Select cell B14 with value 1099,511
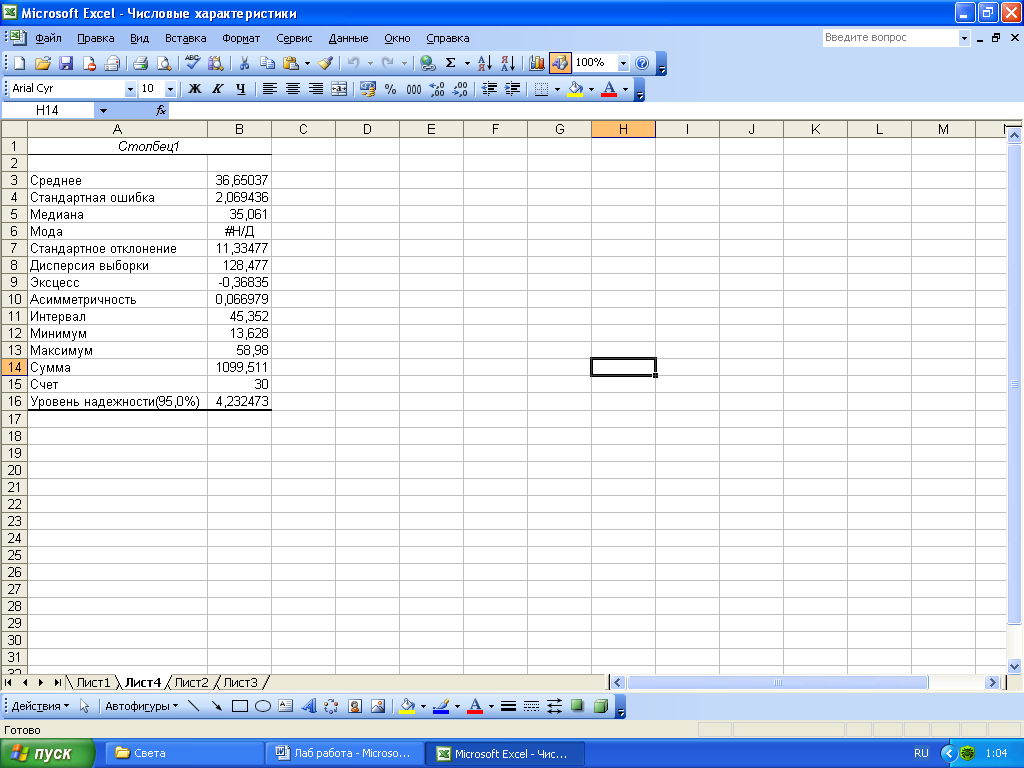The height and width of the screenshot is (768, 1024). (x=239, y=368)
